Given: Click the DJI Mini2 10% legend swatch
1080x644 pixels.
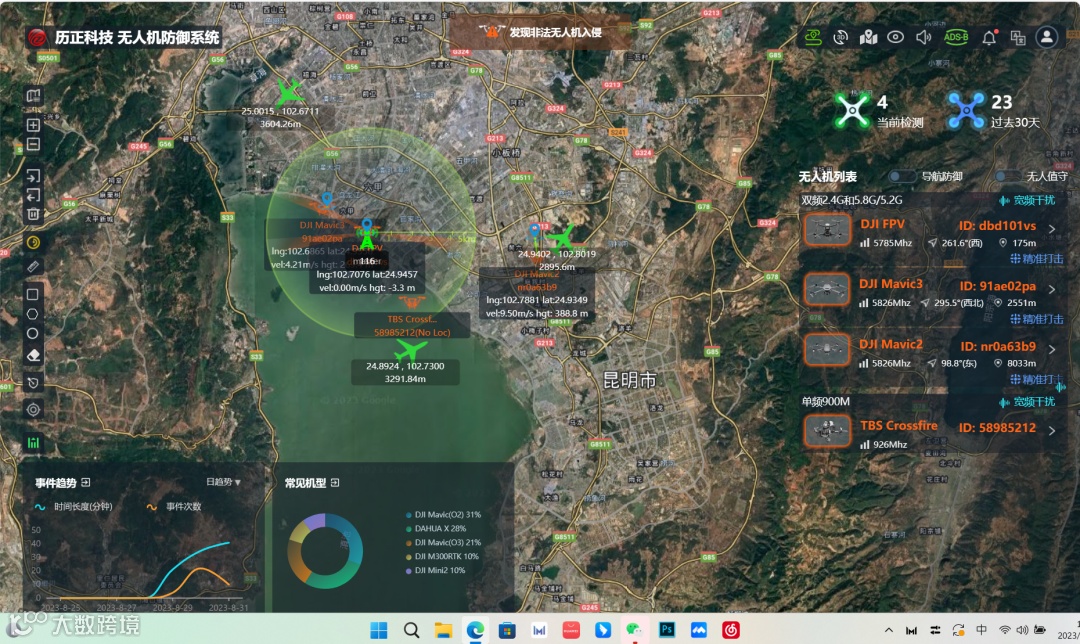Looking at the screenshot, I should 409,570.
